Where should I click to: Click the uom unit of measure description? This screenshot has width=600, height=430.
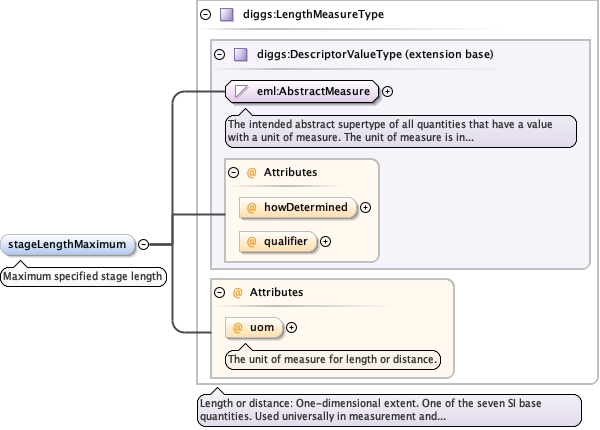pos(334,358)
